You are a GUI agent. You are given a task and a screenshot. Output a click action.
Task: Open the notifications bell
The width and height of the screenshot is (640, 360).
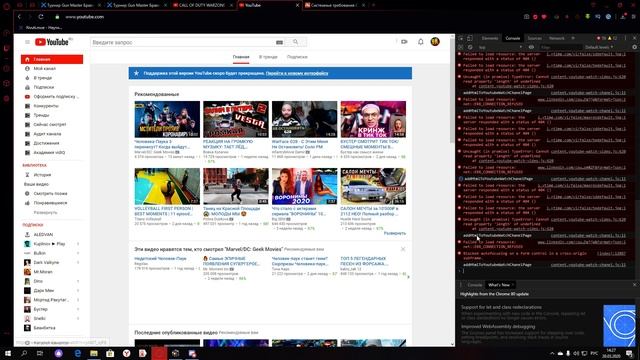[x=420, y=42]
